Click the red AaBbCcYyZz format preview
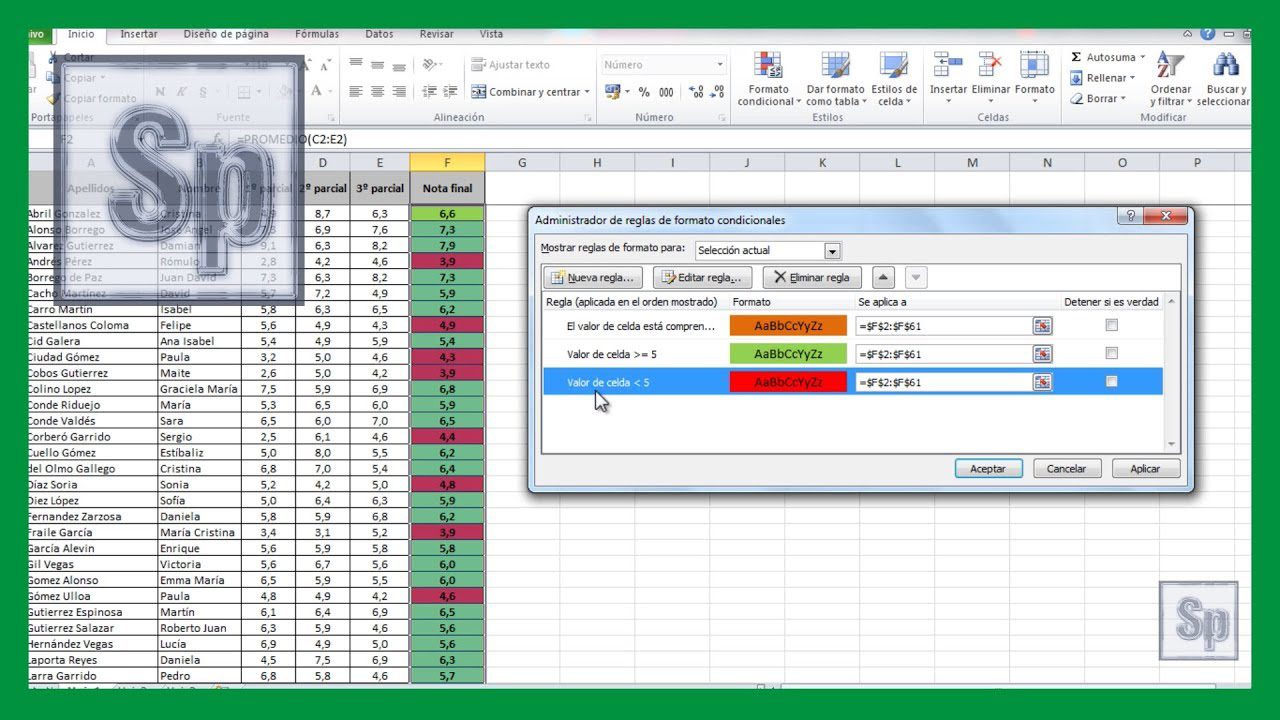The image size is (1280, 720). [787, 382]
